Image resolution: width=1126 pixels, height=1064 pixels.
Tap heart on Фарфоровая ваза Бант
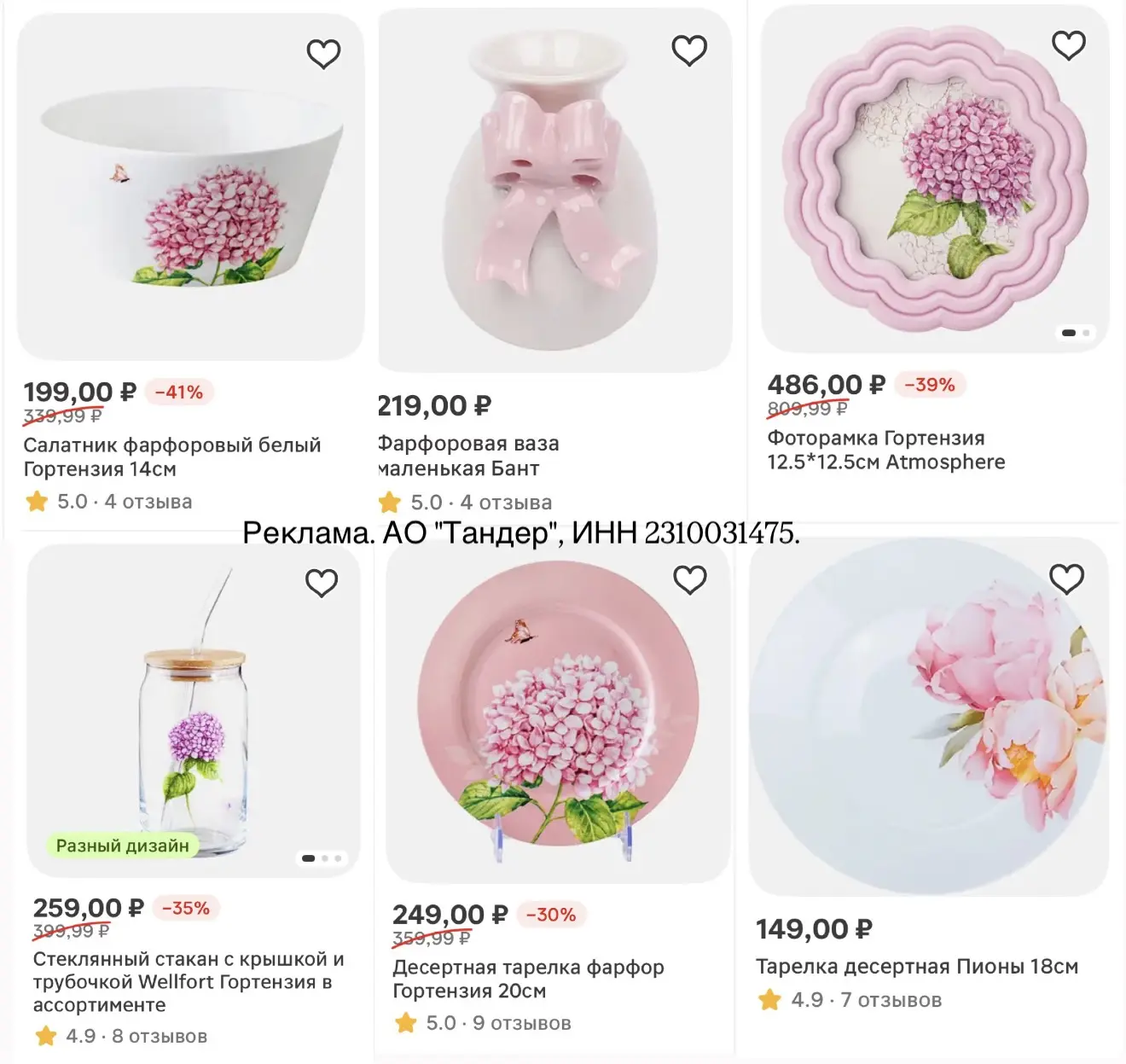tap(689, 51)
